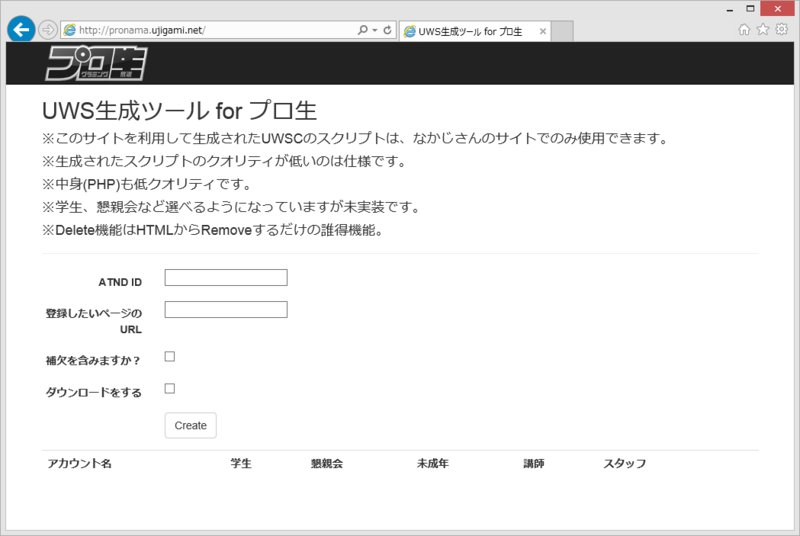
Task: Click the address bar URL pronama.ujigami.net
Action: [x=142, y=30]
